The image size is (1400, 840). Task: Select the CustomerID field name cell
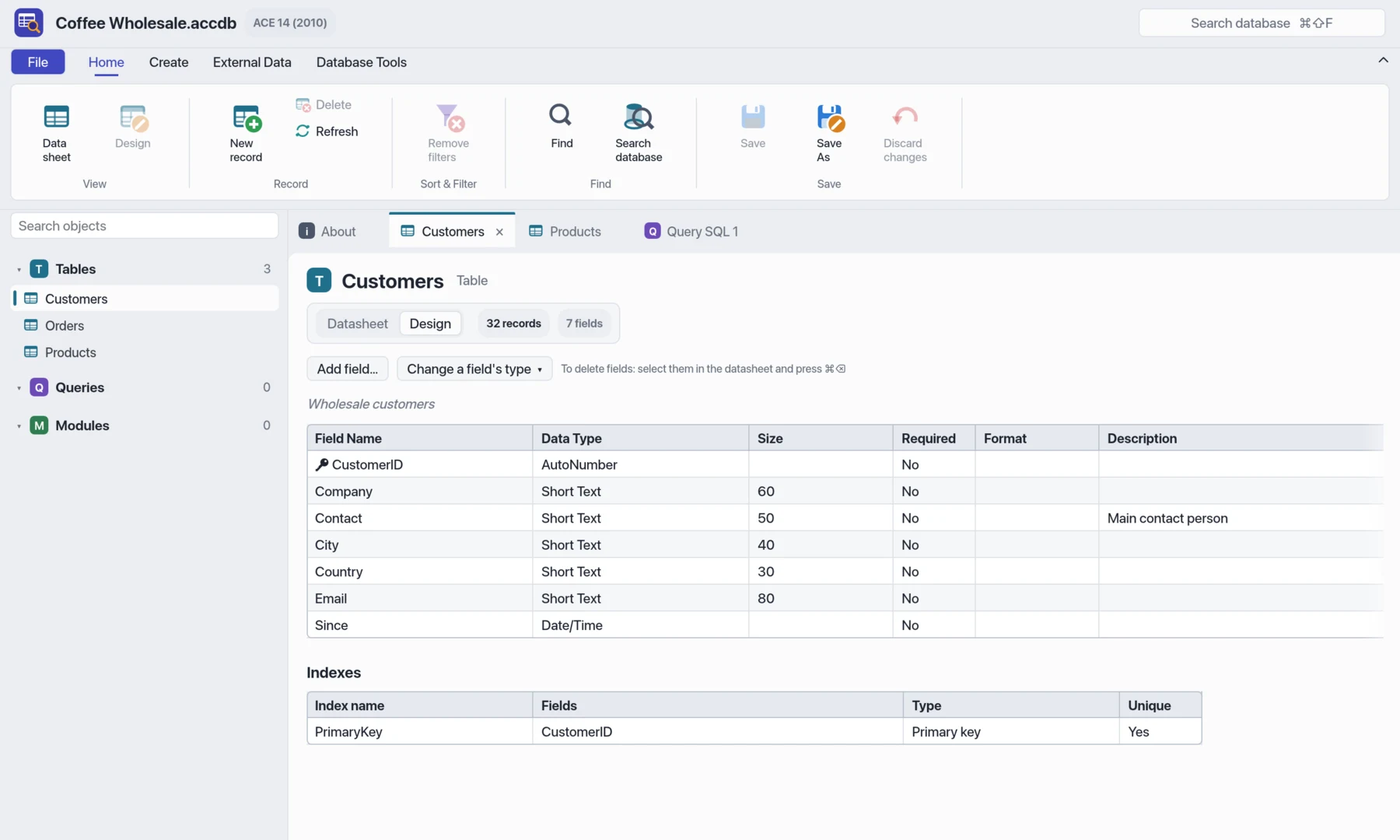420,464
